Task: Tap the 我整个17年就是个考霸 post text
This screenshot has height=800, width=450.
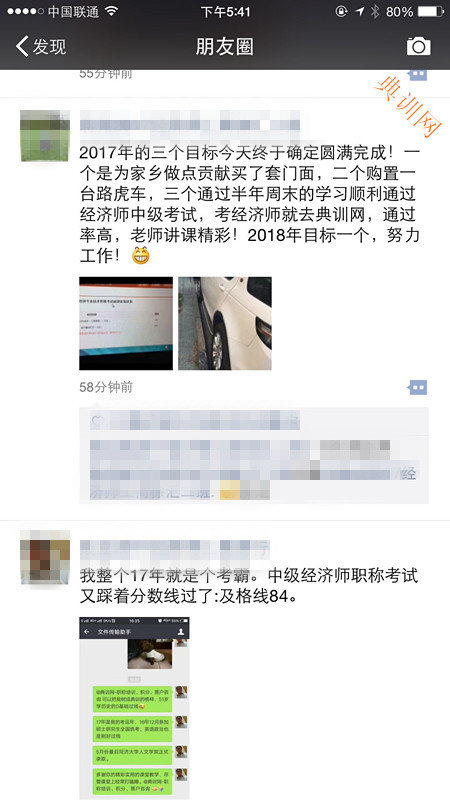Action: coord(249,586)
